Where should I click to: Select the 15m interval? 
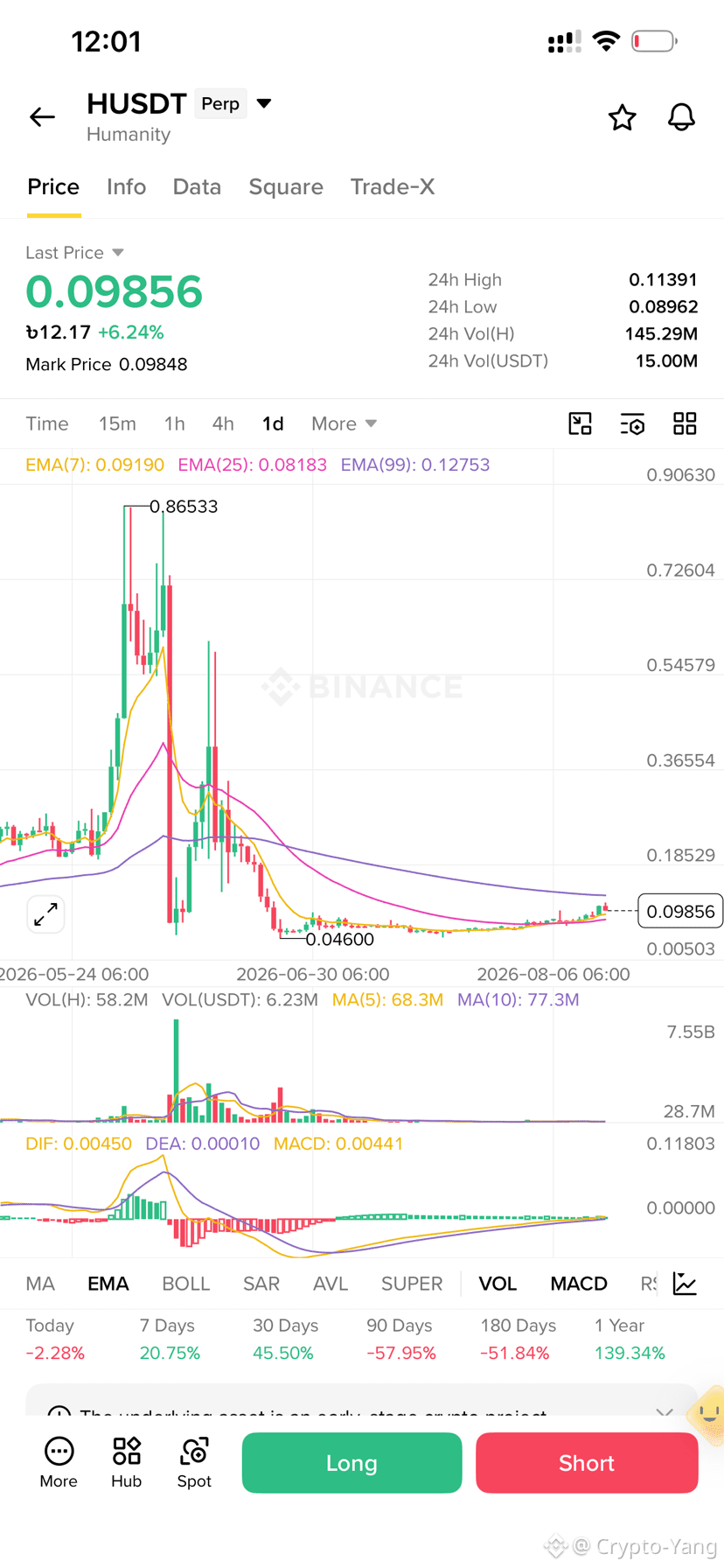(x=117, y=423)
